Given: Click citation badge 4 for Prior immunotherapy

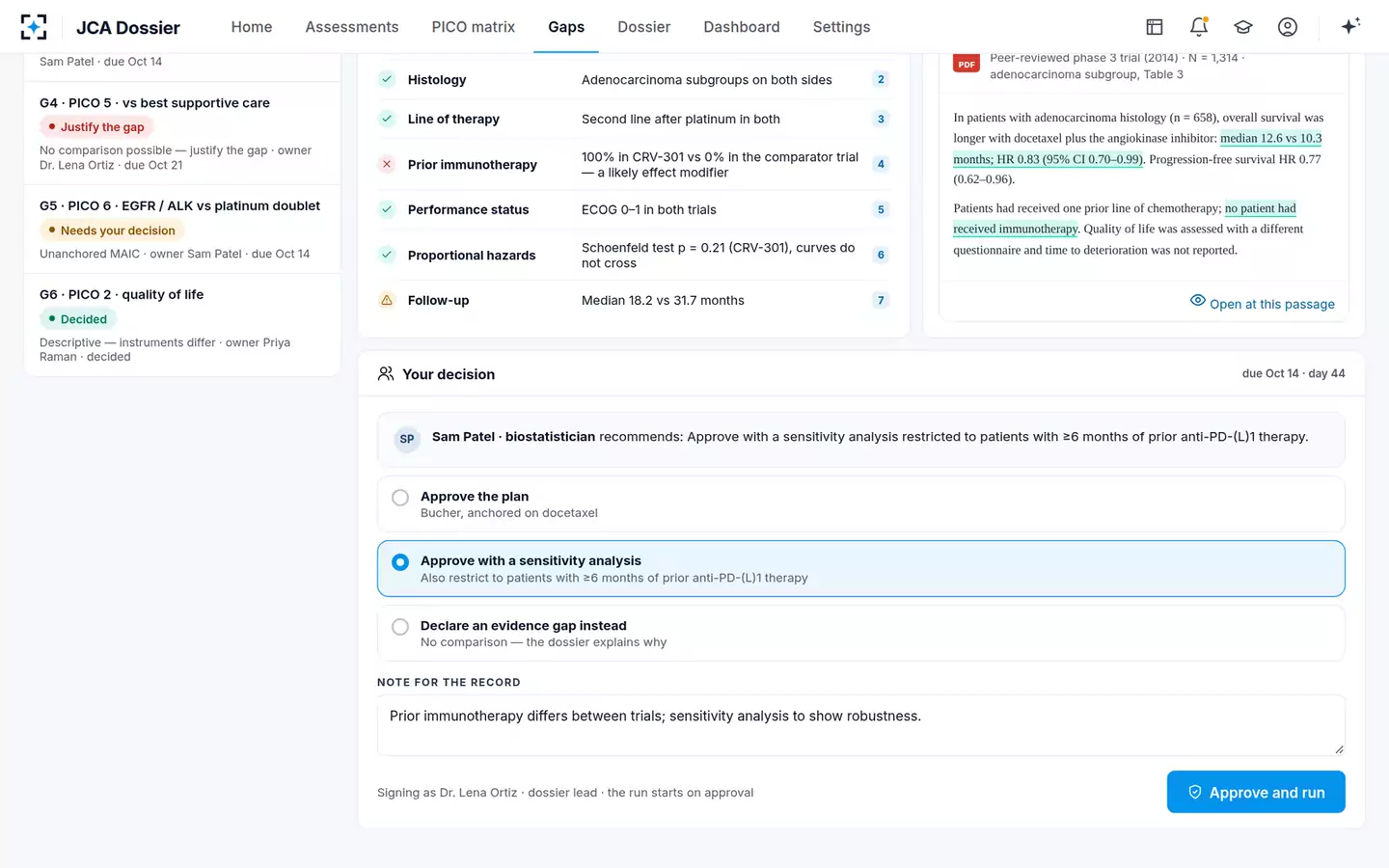Looking at the screenshot, I should pyautogui.click(x=881, y=164).
